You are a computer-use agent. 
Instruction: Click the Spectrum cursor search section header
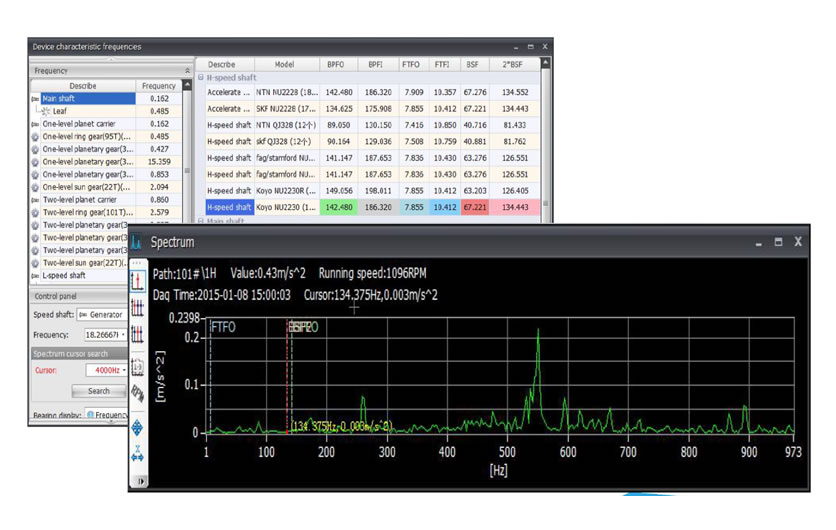[x=80, y=354]
